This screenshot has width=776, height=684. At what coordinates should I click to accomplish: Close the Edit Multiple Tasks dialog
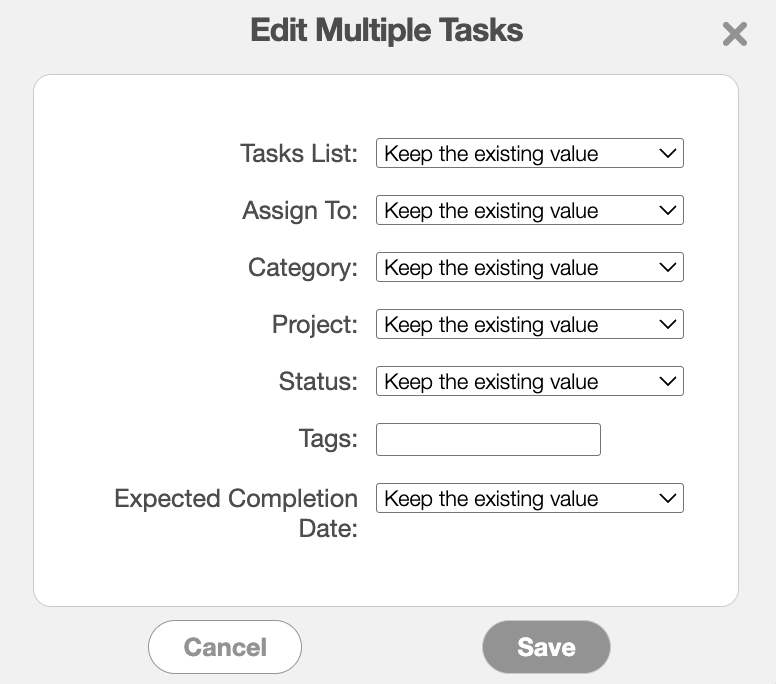(734, 34)
